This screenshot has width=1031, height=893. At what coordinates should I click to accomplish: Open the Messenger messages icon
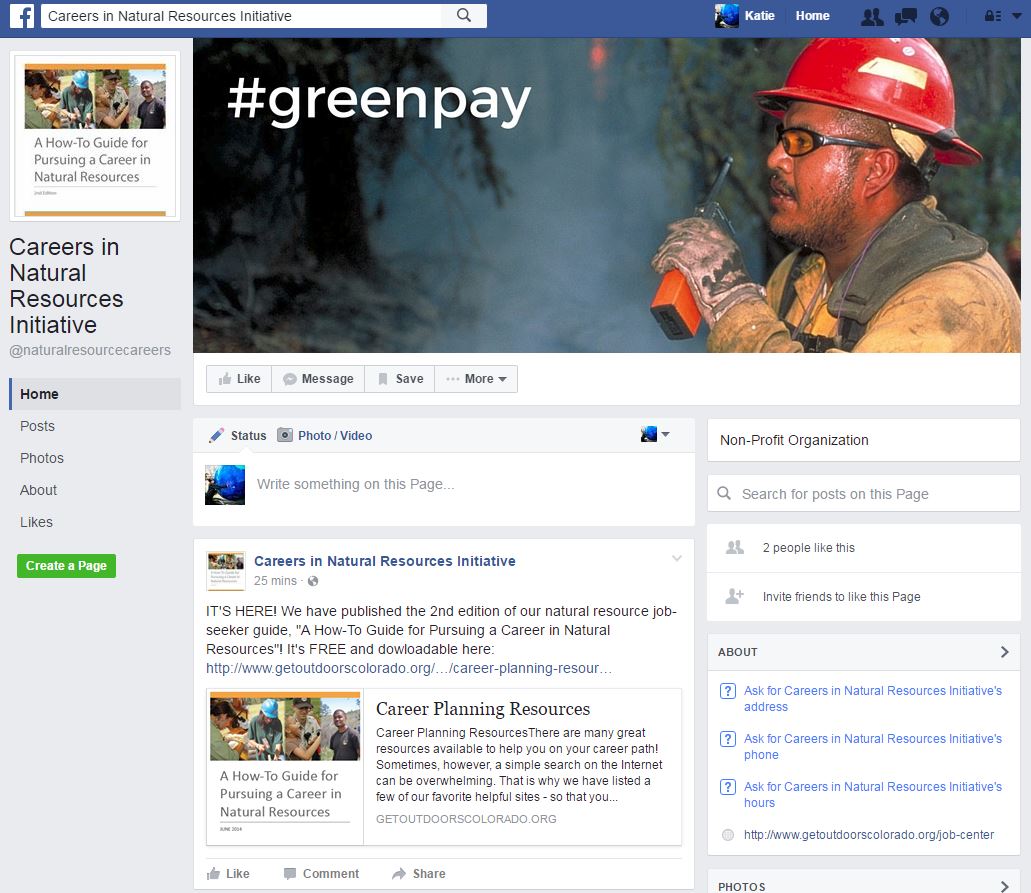pos(904,15)
